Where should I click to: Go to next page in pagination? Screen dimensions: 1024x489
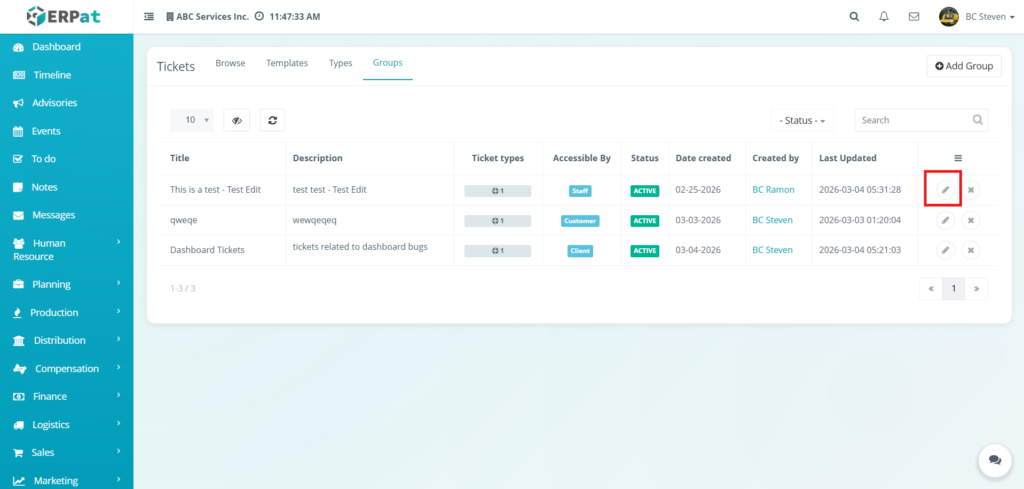tap(975, 288)
